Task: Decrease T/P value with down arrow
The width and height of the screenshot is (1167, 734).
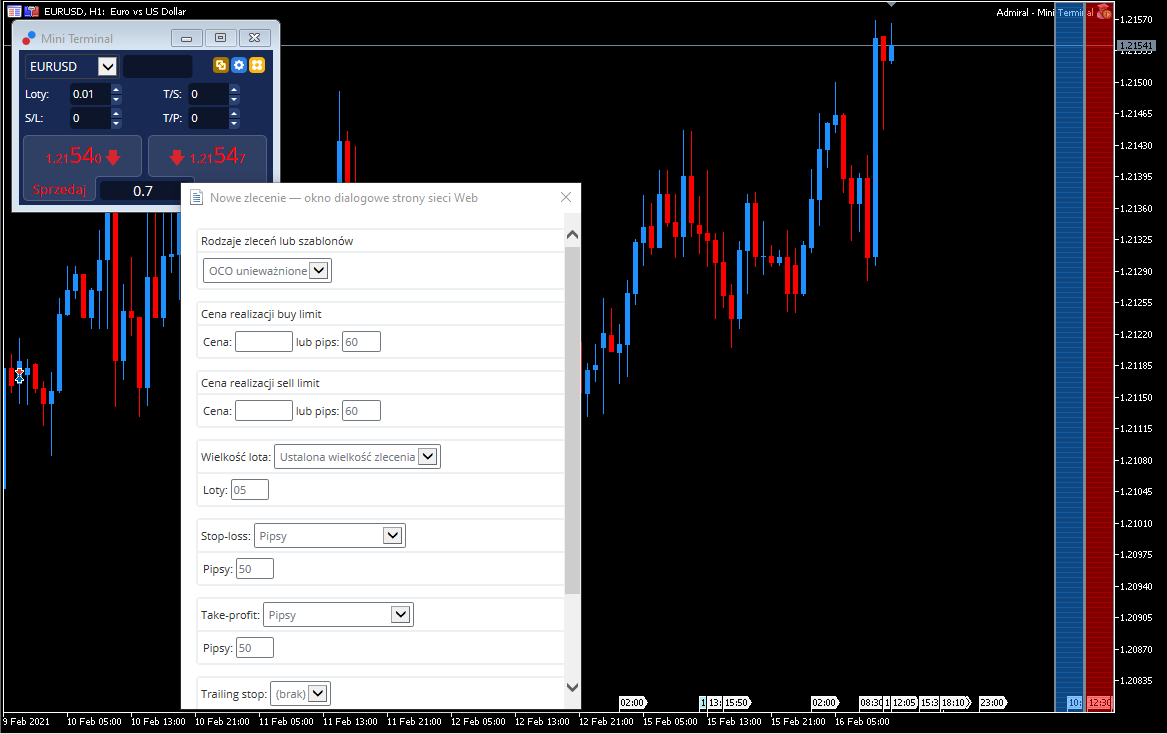Action: [234, 123]
